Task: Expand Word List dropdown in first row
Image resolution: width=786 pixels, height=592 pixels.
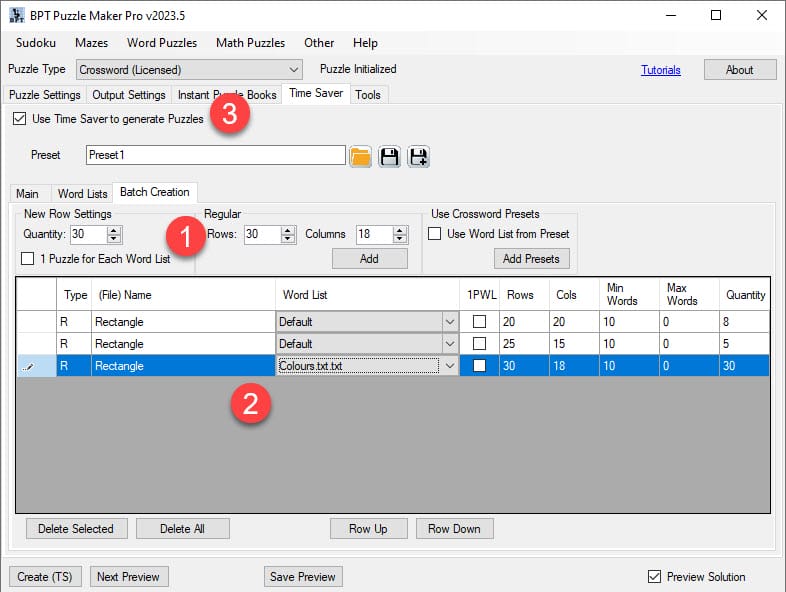Action: 448,322
